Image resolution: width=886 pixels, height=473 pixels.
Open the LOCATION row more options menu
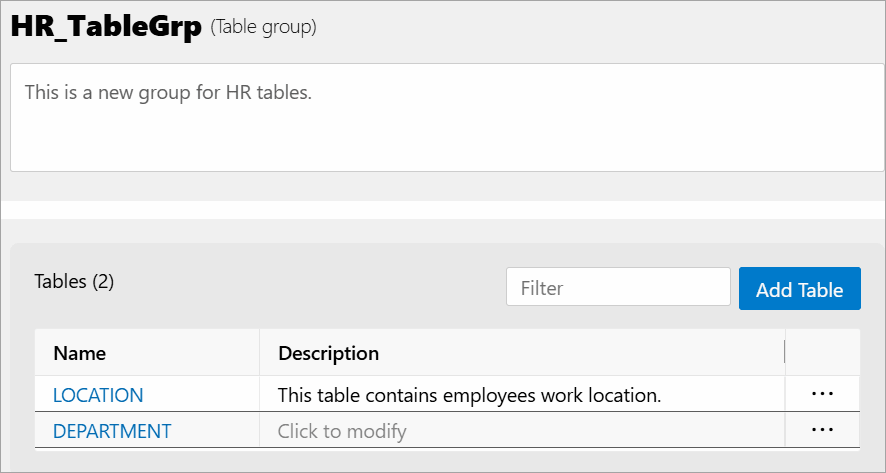822,394
